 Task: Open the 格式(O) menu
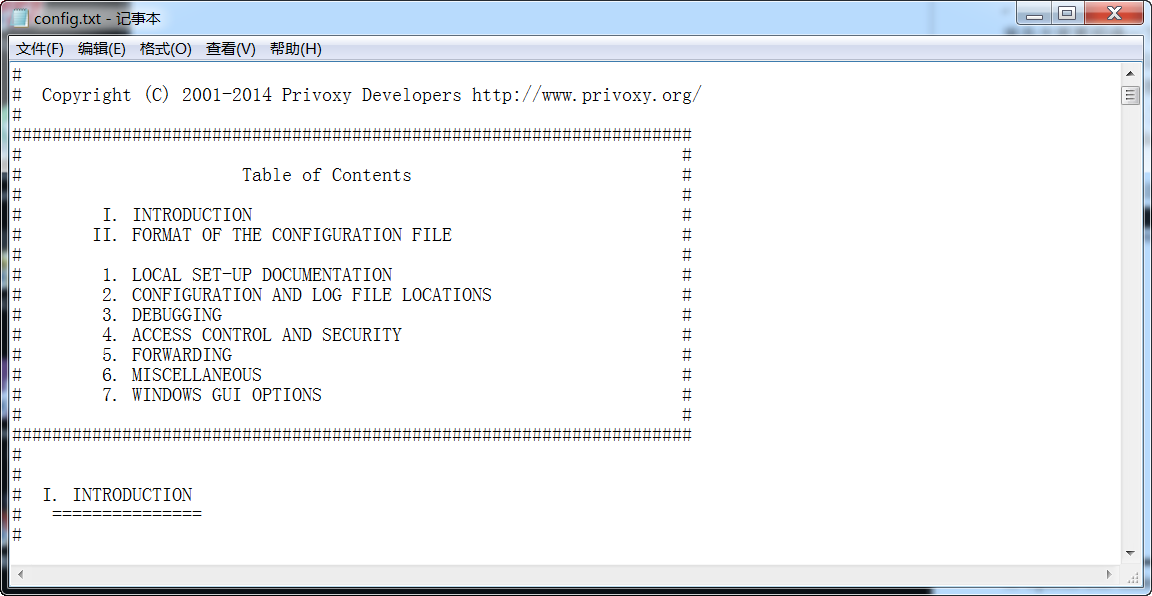coord(166,49)
